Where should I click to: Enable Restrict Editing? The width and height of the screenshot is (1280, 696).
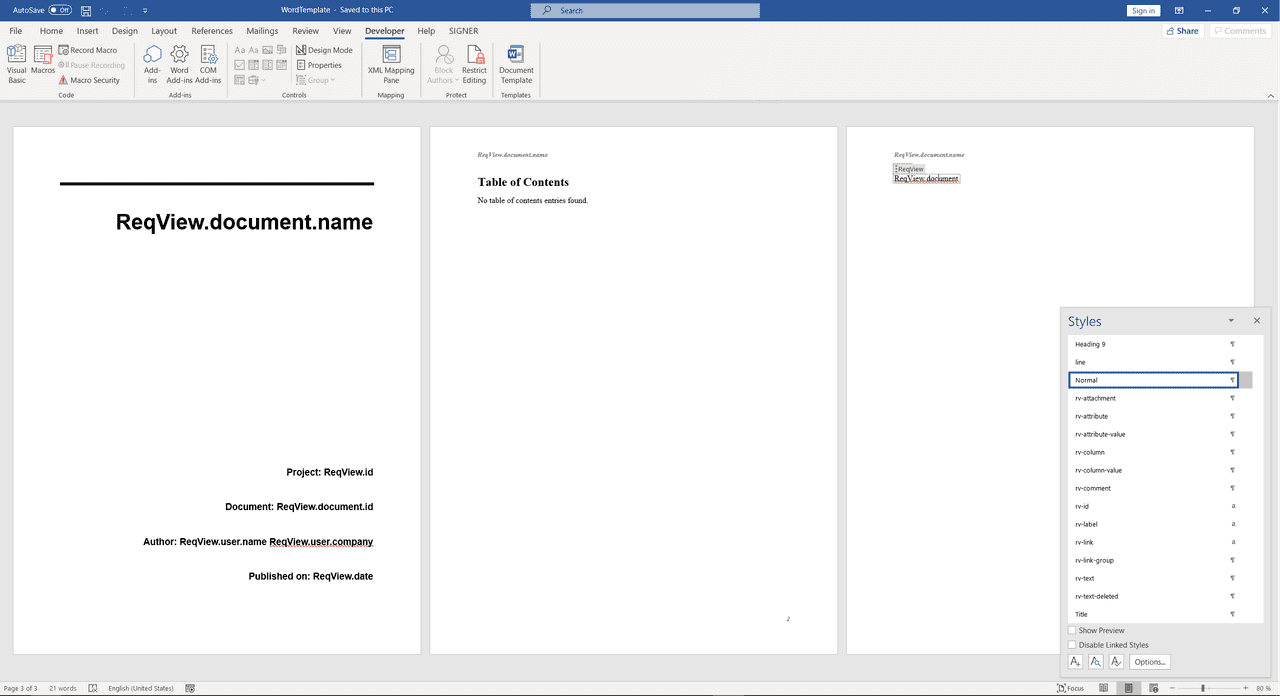coord(474,63)
